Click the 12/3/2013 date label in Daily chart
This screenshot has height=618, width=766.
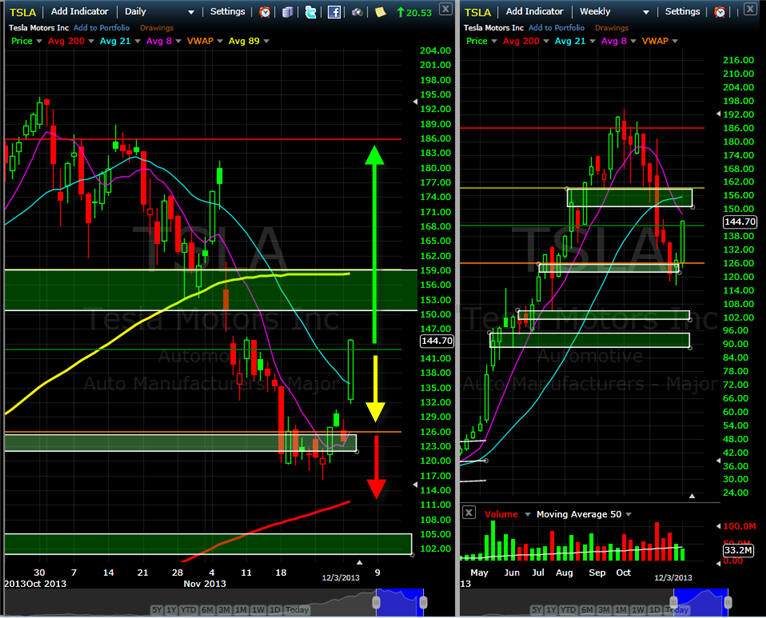tap(340, 577)
